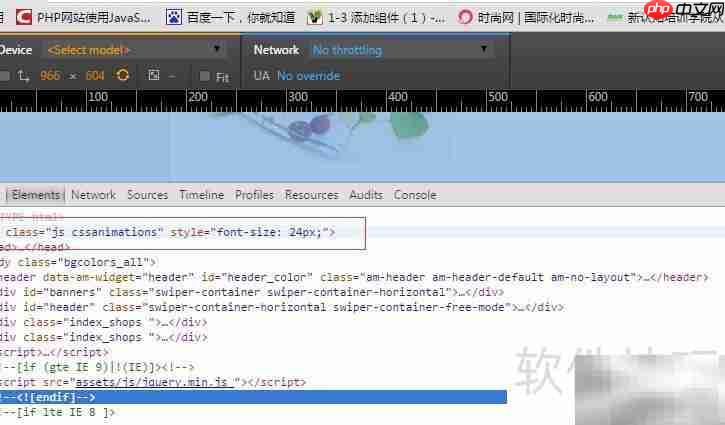Open the Sources tab
Image resolution: width=725 pixels, height=425 pixels.
point(147,195)
